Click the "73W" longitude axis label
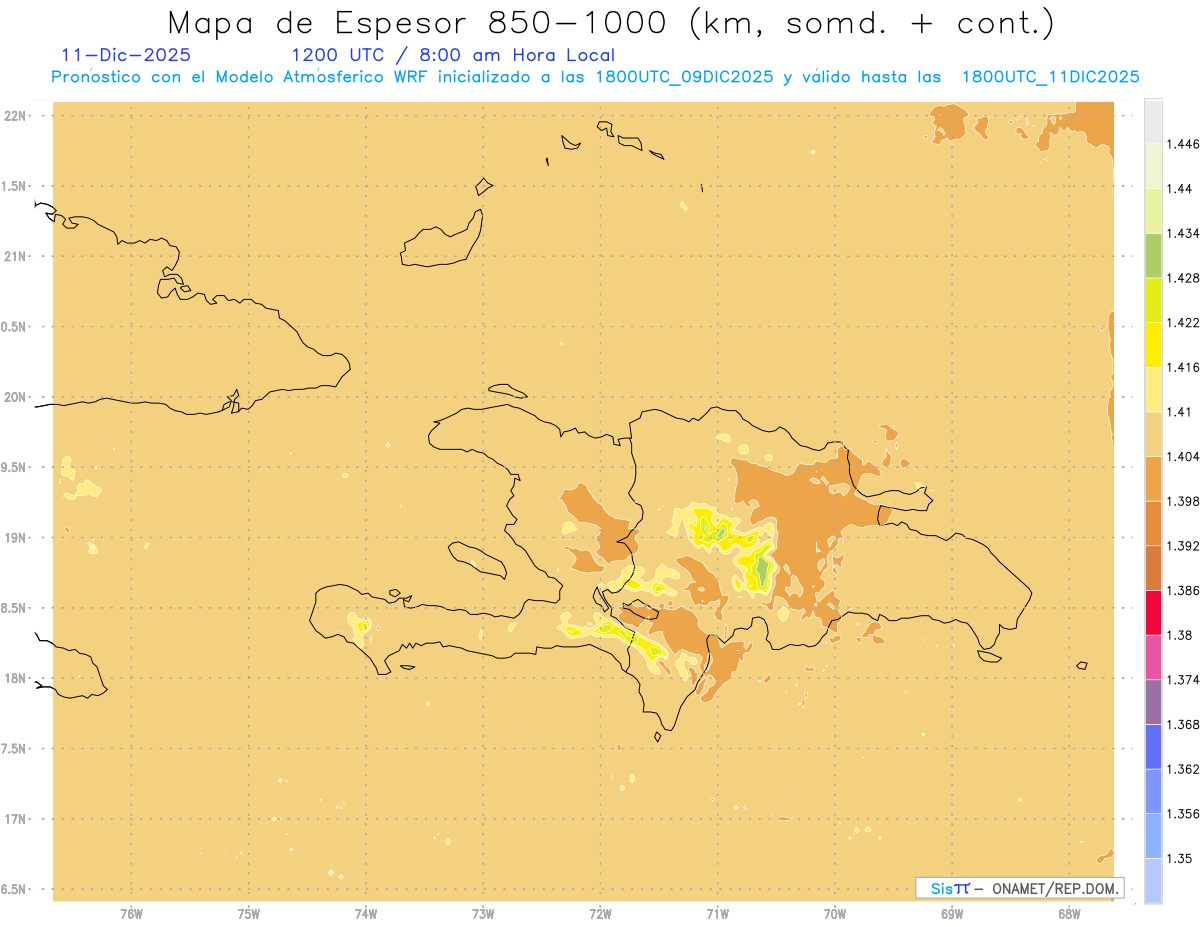 pos(483,912)
